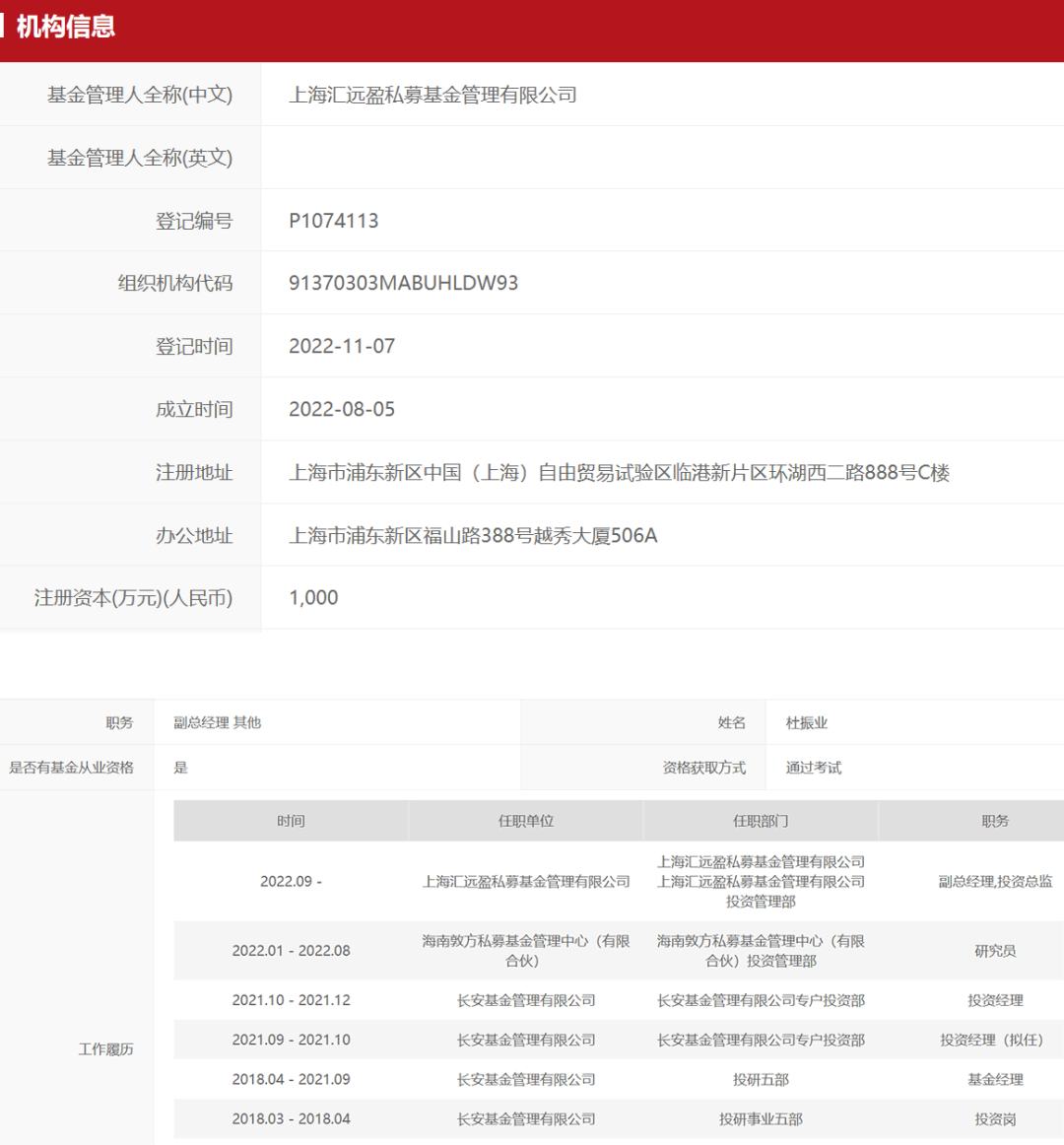Image resolution: width=1064 pixels, height=1145 pixels.
Task: Click the department cell ending '投资管理部' in 2022.09 row
Action: (x=761, y=881)
